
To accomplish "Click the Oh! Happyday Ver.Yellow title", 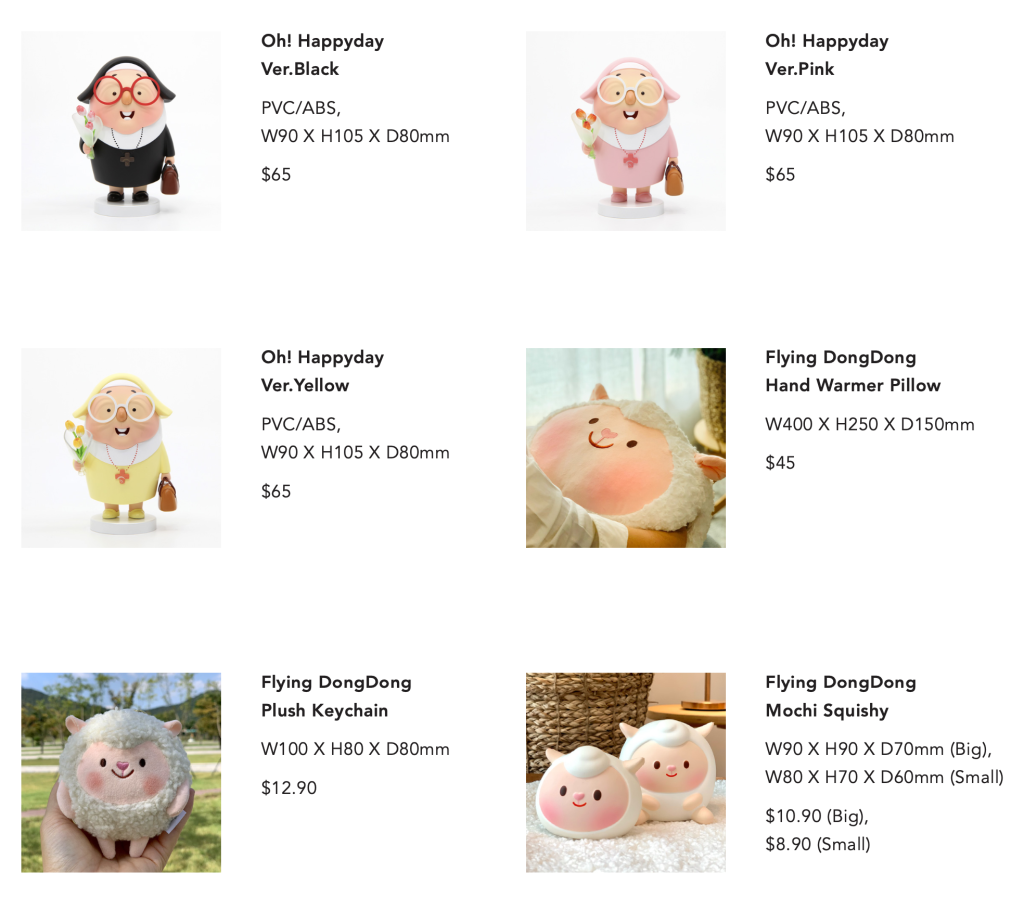I will [x=323, y=371].
